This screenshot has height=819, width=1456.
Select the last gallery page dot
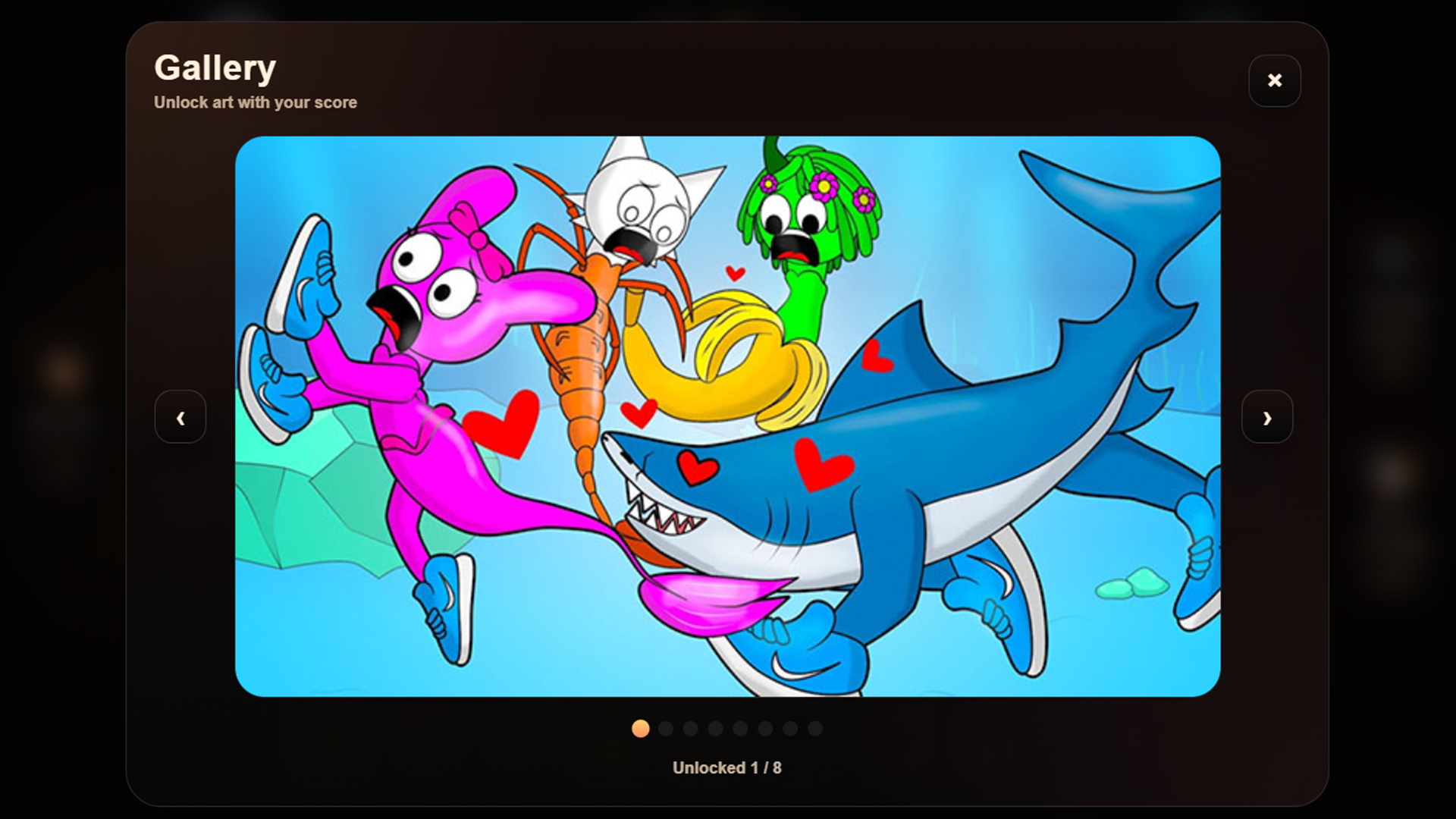(x=814, y=729)
